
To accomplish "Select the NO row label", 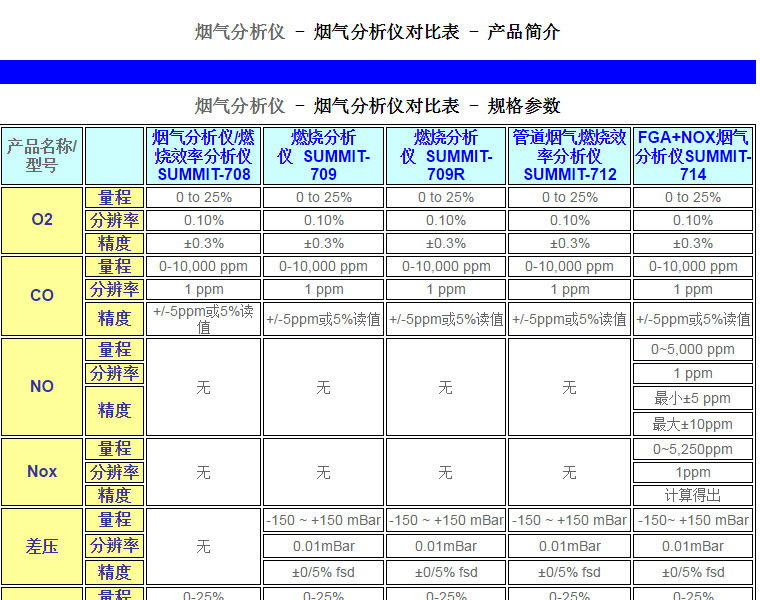I will click(x=42, y=387).
